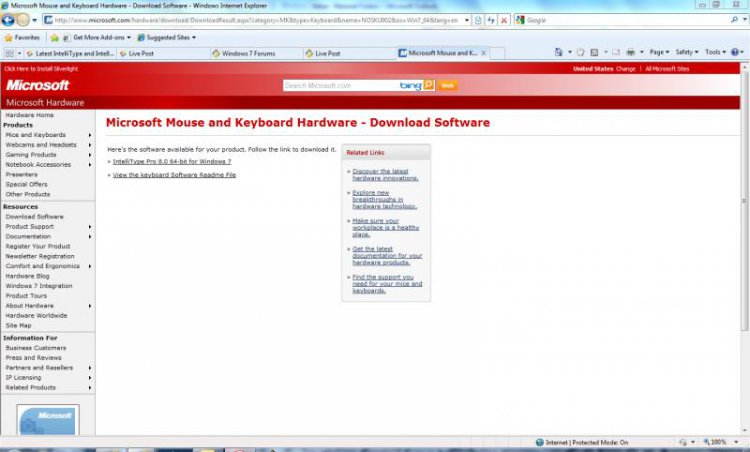The image size is (750, 452).
Task: Click the Help question mark icon
Action: click(735, 52)
